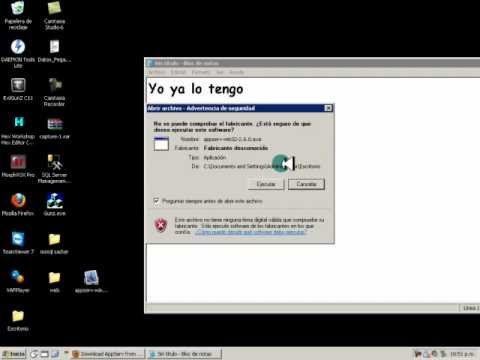The height and width of the screenshot is (360, 480).
Task: Open the Camtasia Studio 6 desktop icon
Action: pos(54,15)
